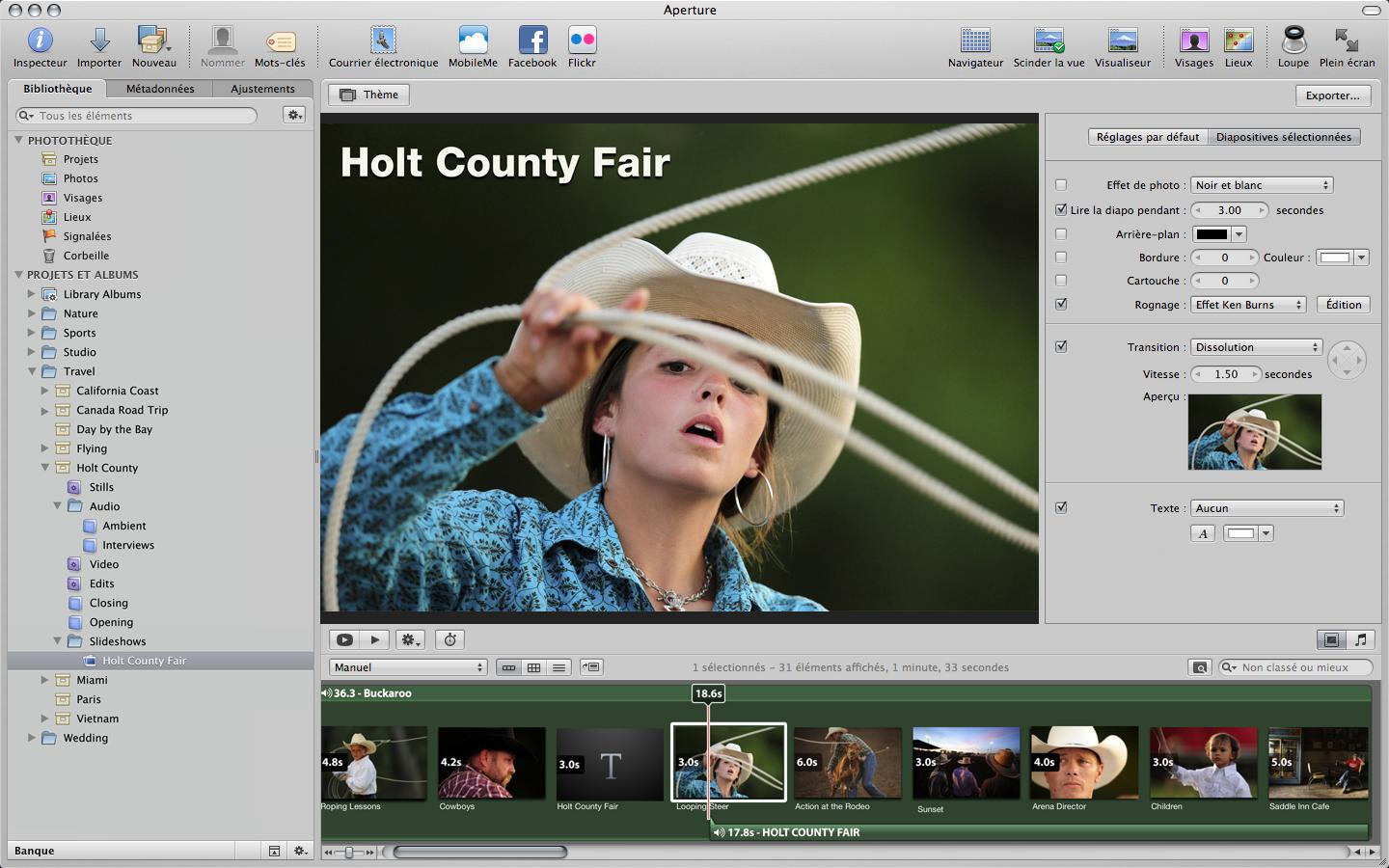Click the Importer arrow icon
The height and width of the screenshot is (868, 1389).
click(x=99, y=41)
